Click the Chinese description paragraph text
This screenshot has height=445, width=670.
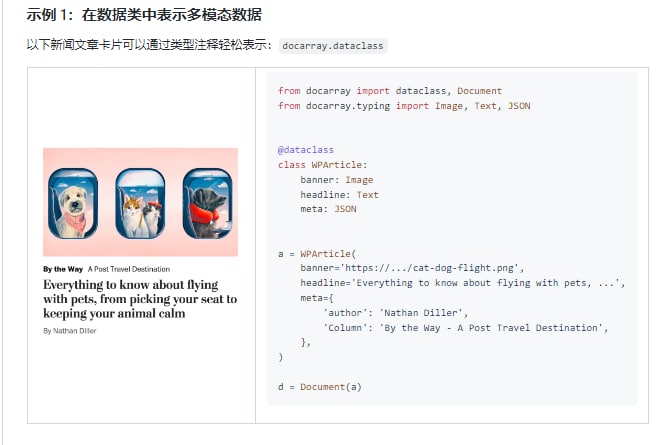point(150,46)
